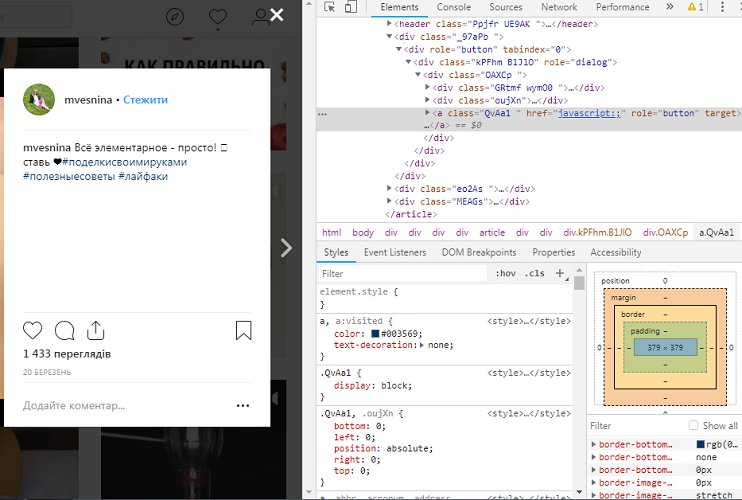Open the Event Listeners tab
The height and width of the screenshot is (500, 742).
[395, 252]
